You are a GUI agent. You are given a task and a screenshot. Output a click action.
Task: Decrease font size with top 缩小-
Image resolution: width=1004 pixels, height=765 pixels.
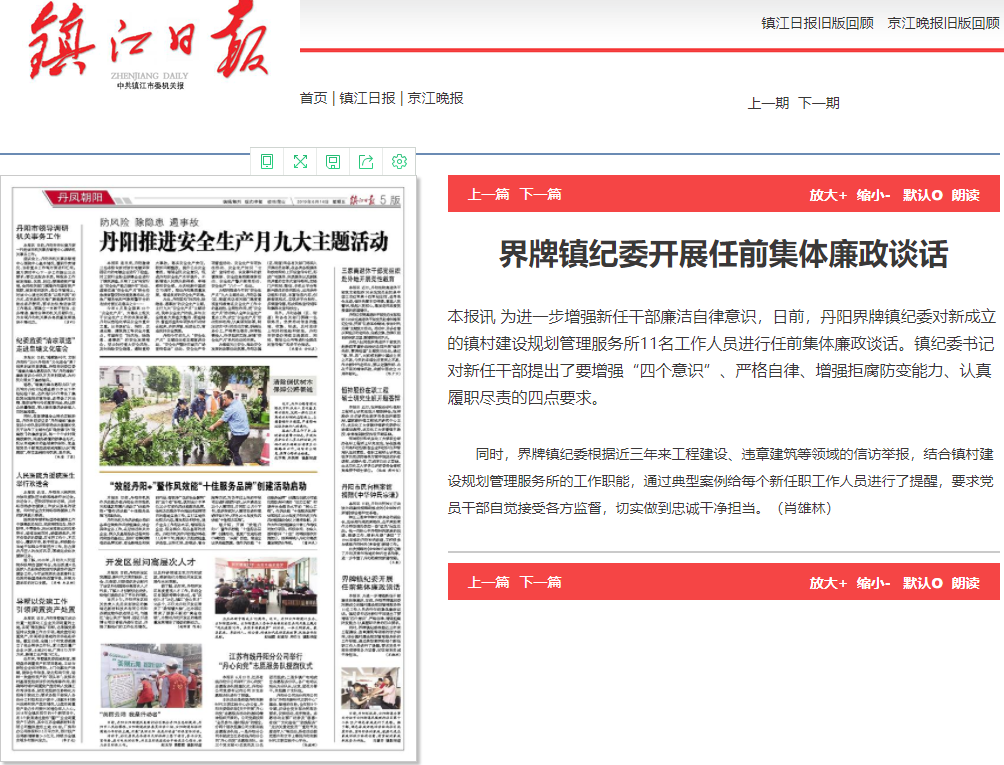coord(873,195)
